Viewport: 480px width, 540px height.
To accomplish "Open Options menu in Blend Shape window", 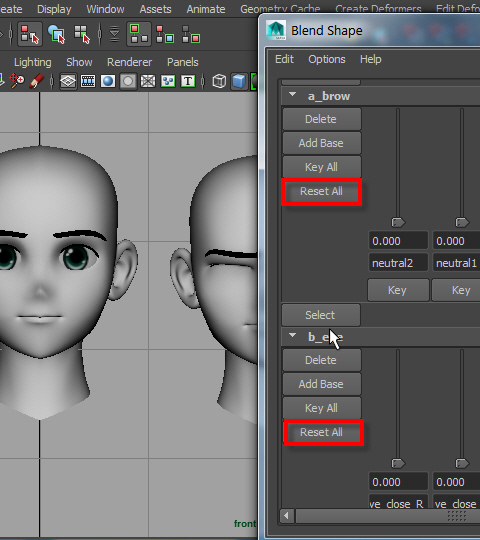I will pyautogui.click(x=327, y=59).
